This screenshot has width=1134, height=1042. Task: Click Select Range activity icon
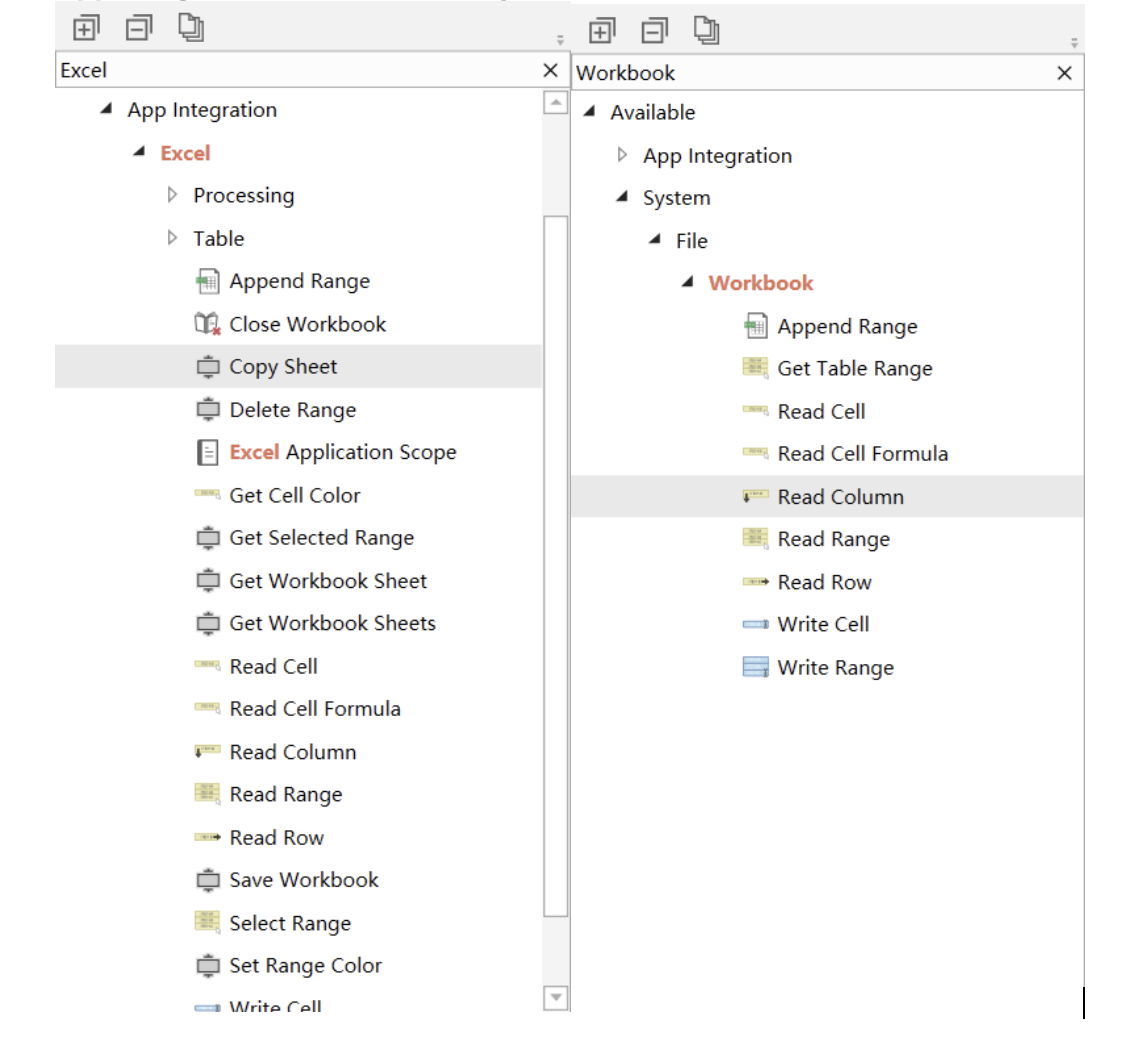point(208,922)
